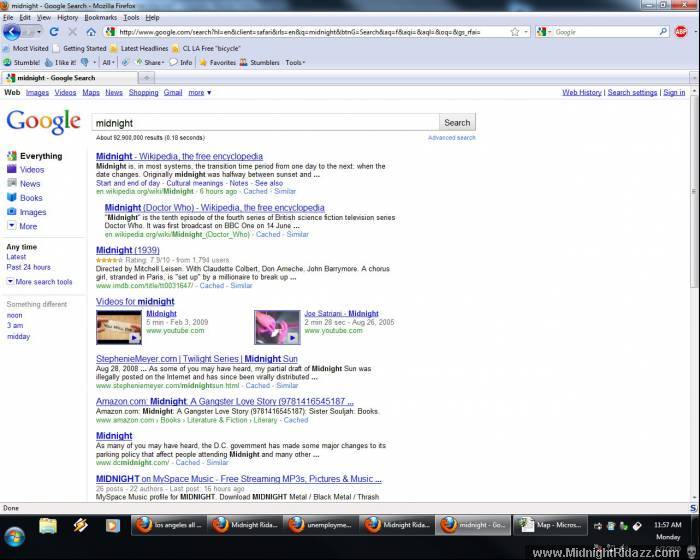Open the Edit menu
This screenshot has width=700, height=560.
click(25, 17)
